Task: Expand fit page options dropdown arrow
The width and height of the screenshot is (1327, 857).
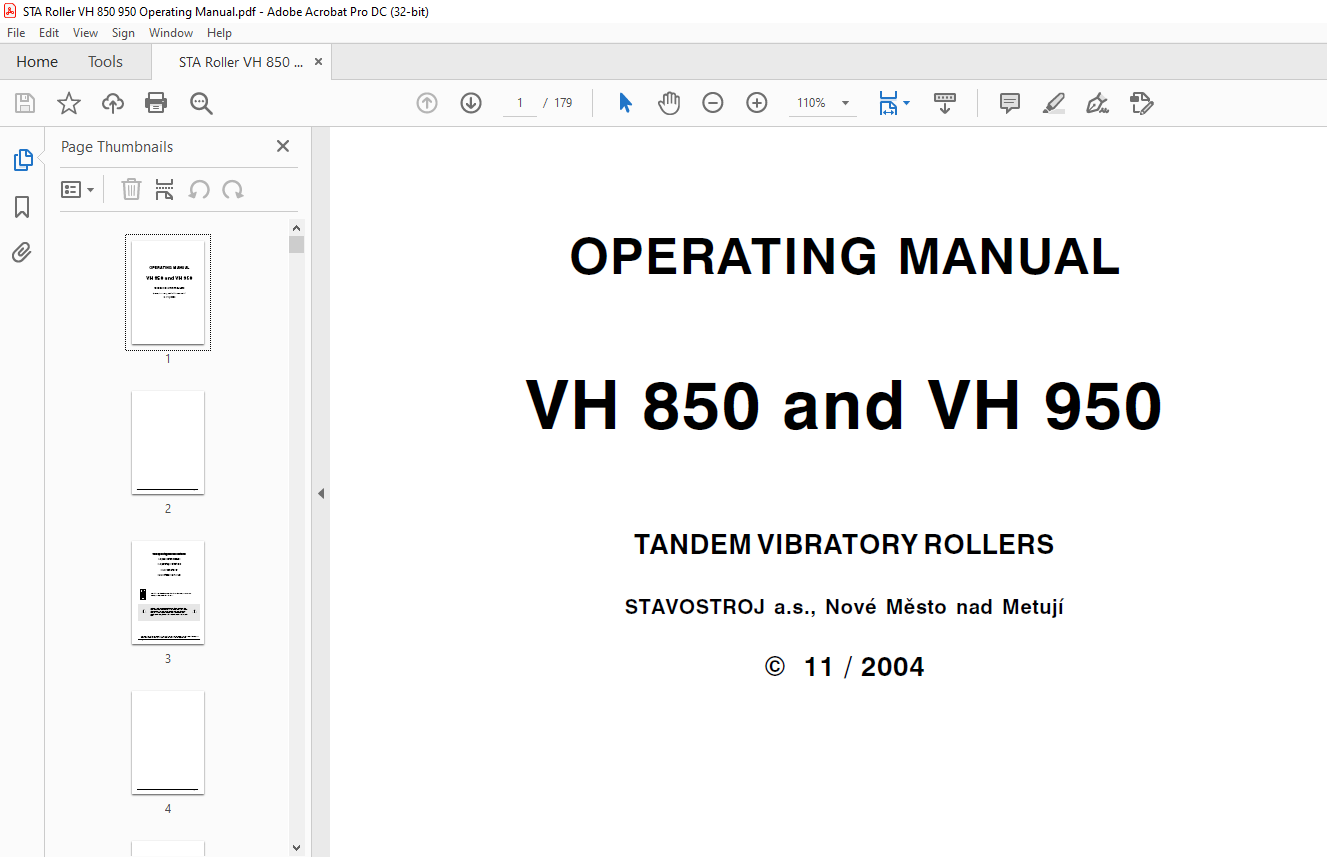Action: pyautogui.click(x=906, y=103)
